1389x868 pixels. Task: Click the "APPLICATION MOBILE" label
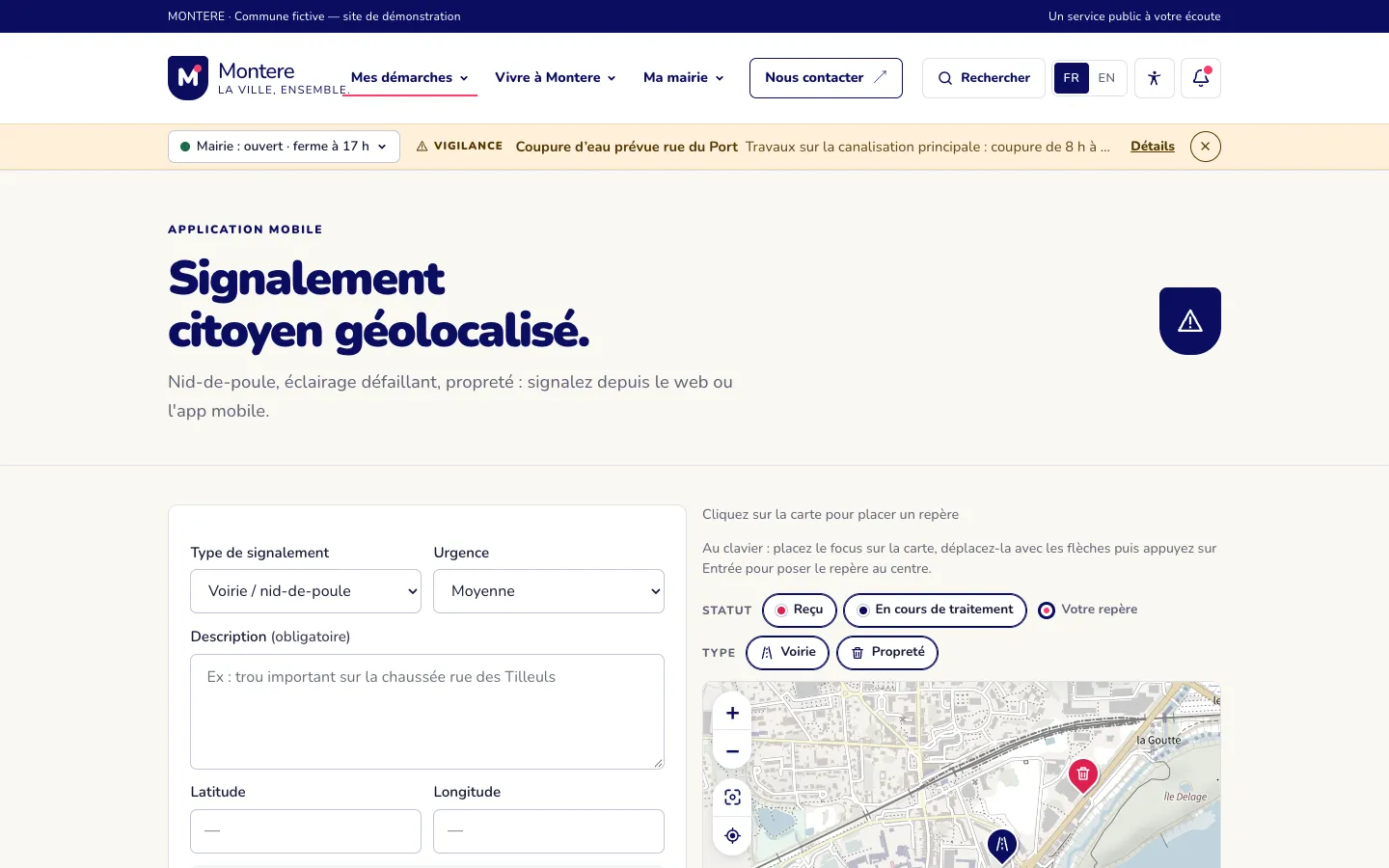245,230
